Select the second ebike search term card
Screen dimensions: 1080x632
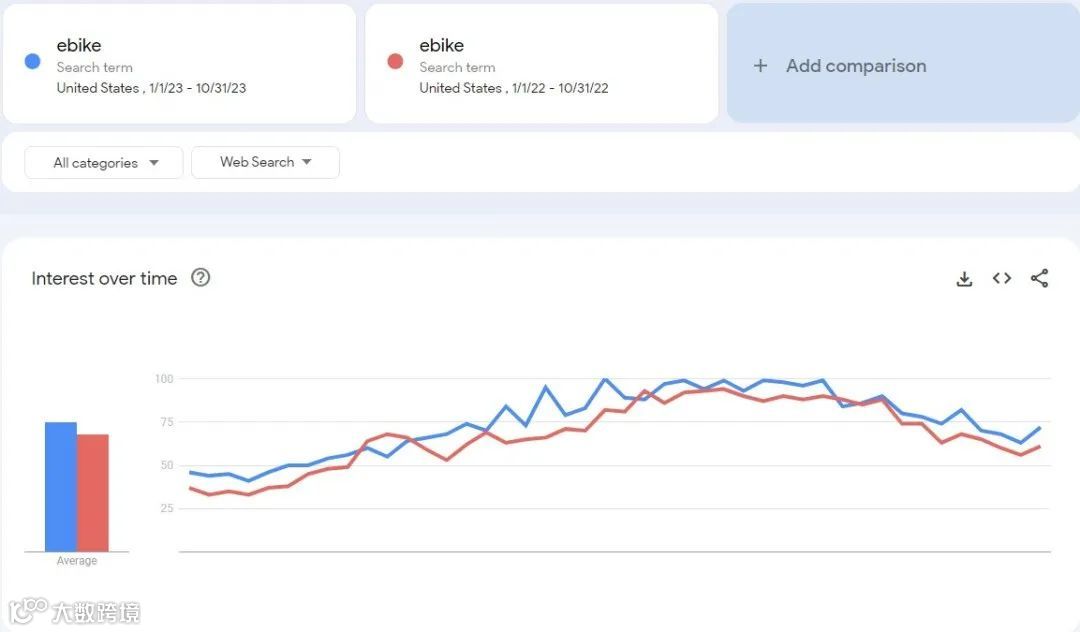coord(542,63)
